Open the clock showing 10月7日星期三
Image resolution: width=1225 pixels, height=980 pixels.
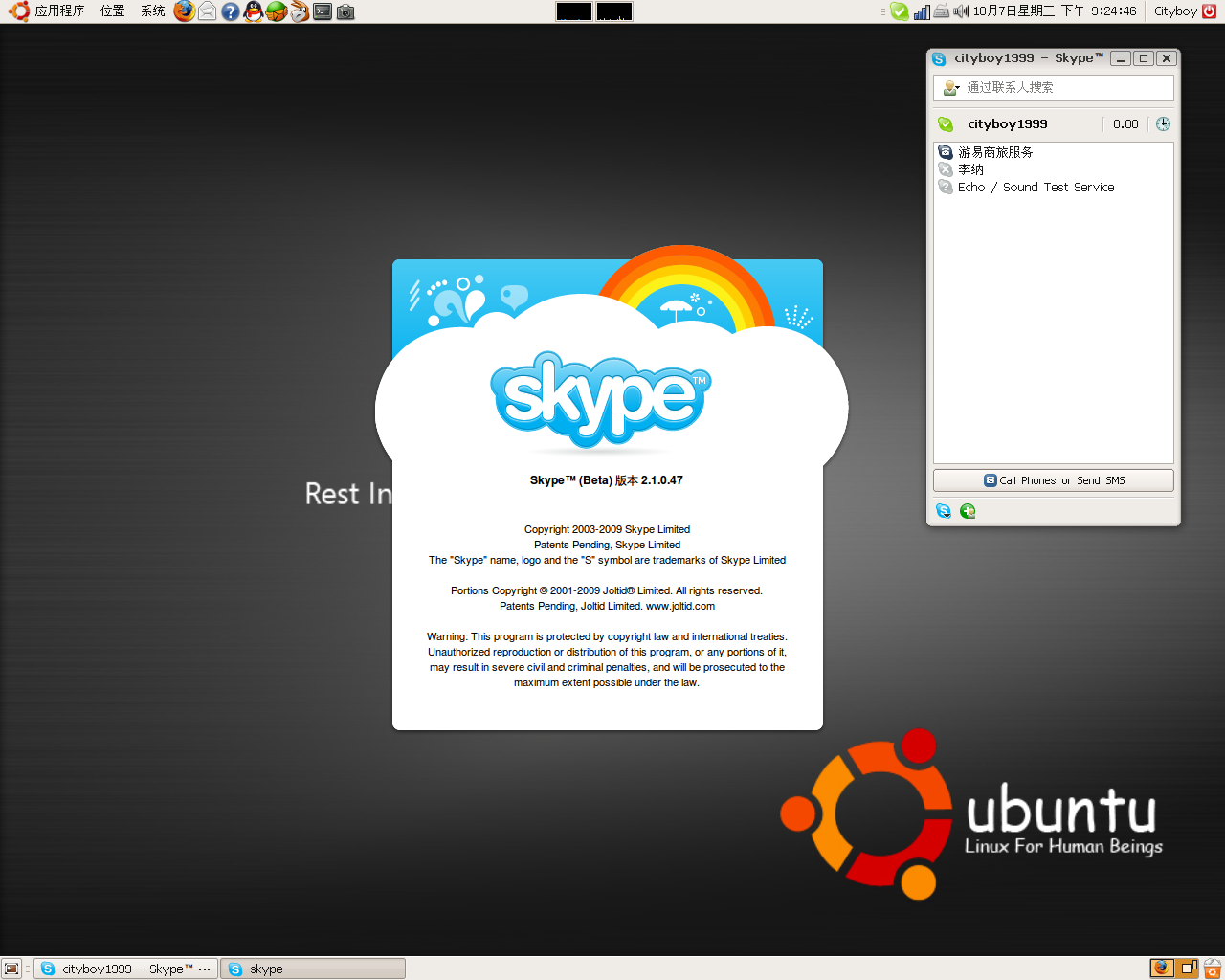1055,11
